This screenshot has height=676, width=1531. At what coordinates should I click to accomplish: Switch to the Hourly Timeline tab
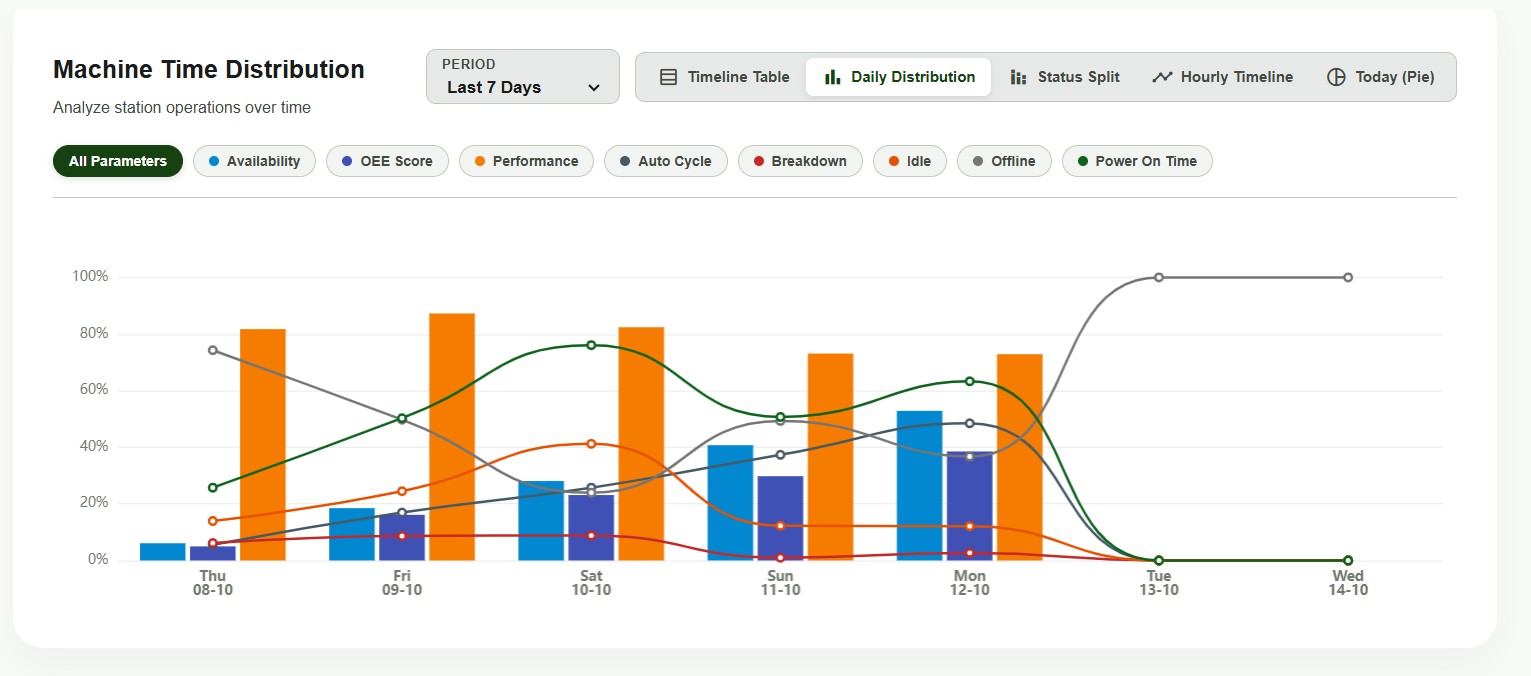click(x=1222, y=77)
